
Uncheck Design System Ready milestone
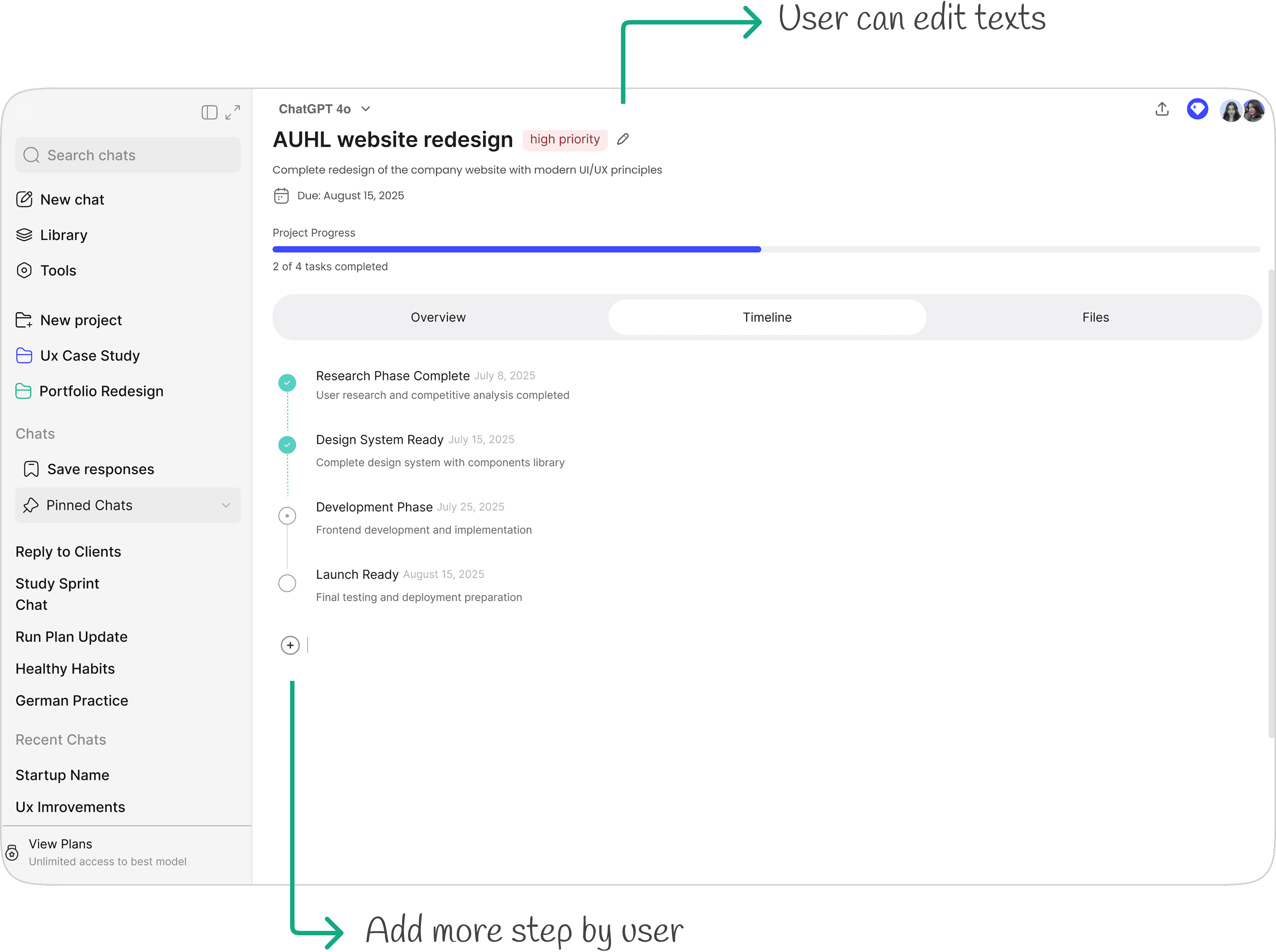click(x=287, y=445)
